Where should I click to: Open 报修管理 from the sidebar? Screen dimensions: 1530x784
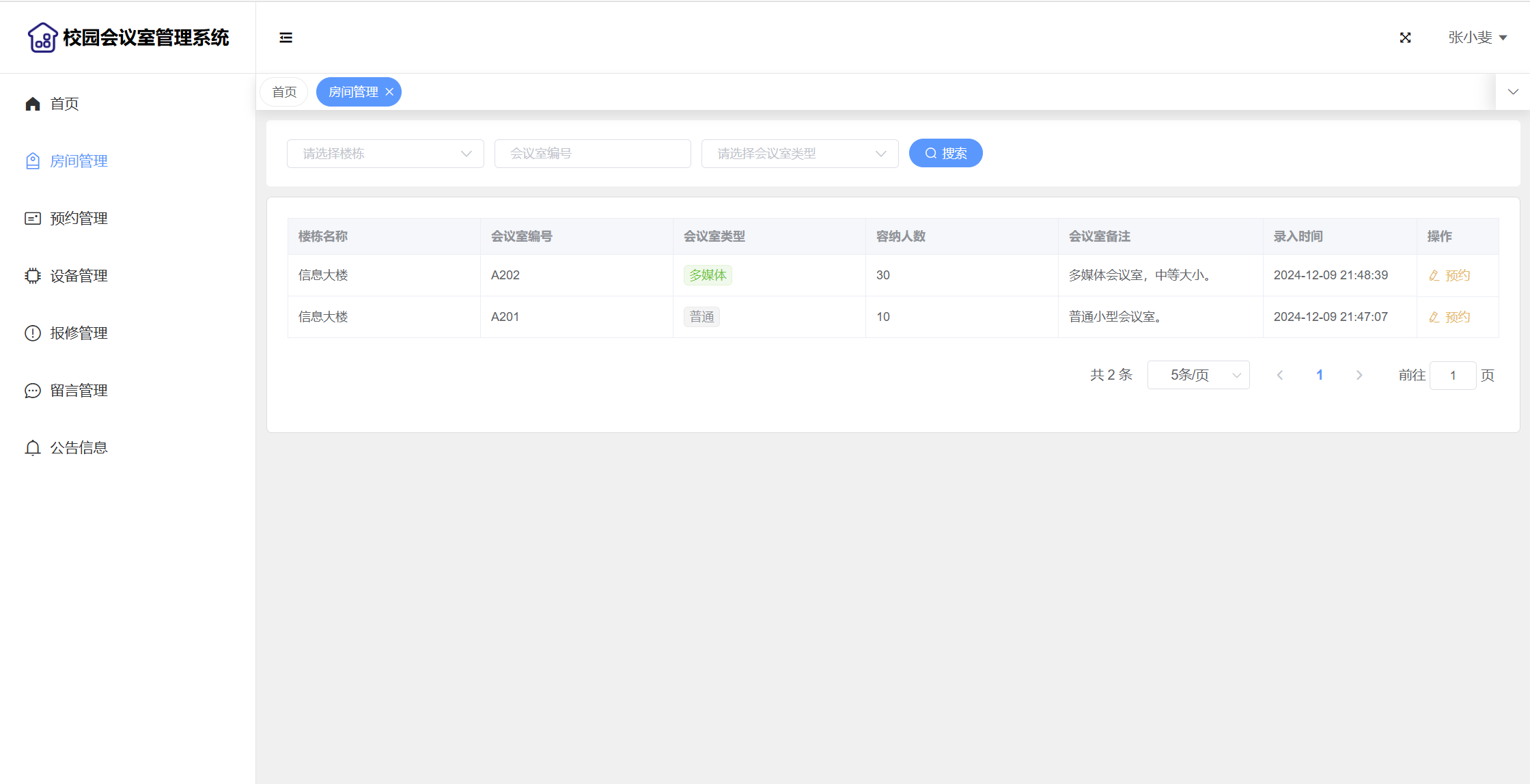(79, 333)
